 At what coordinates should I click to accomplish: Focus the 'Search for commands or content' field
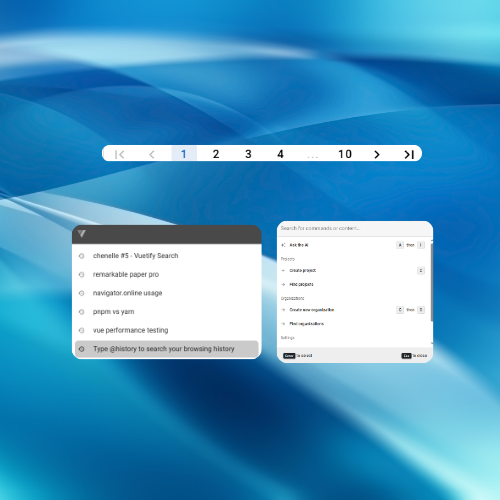click(355, 228)
